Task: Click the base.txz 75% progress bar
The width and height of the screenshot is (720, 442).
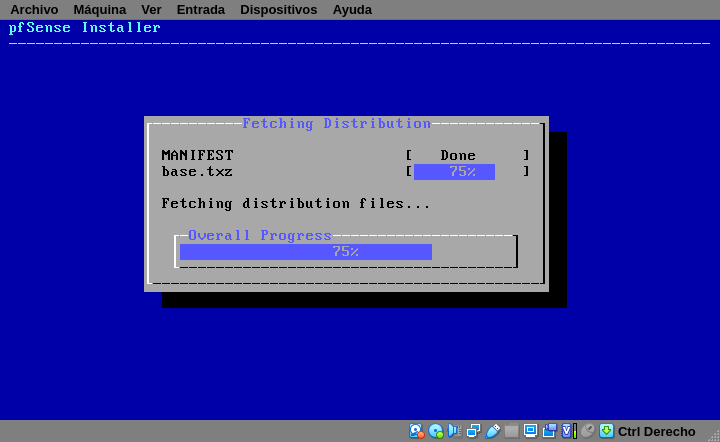Action: click(x=467, y=172)
